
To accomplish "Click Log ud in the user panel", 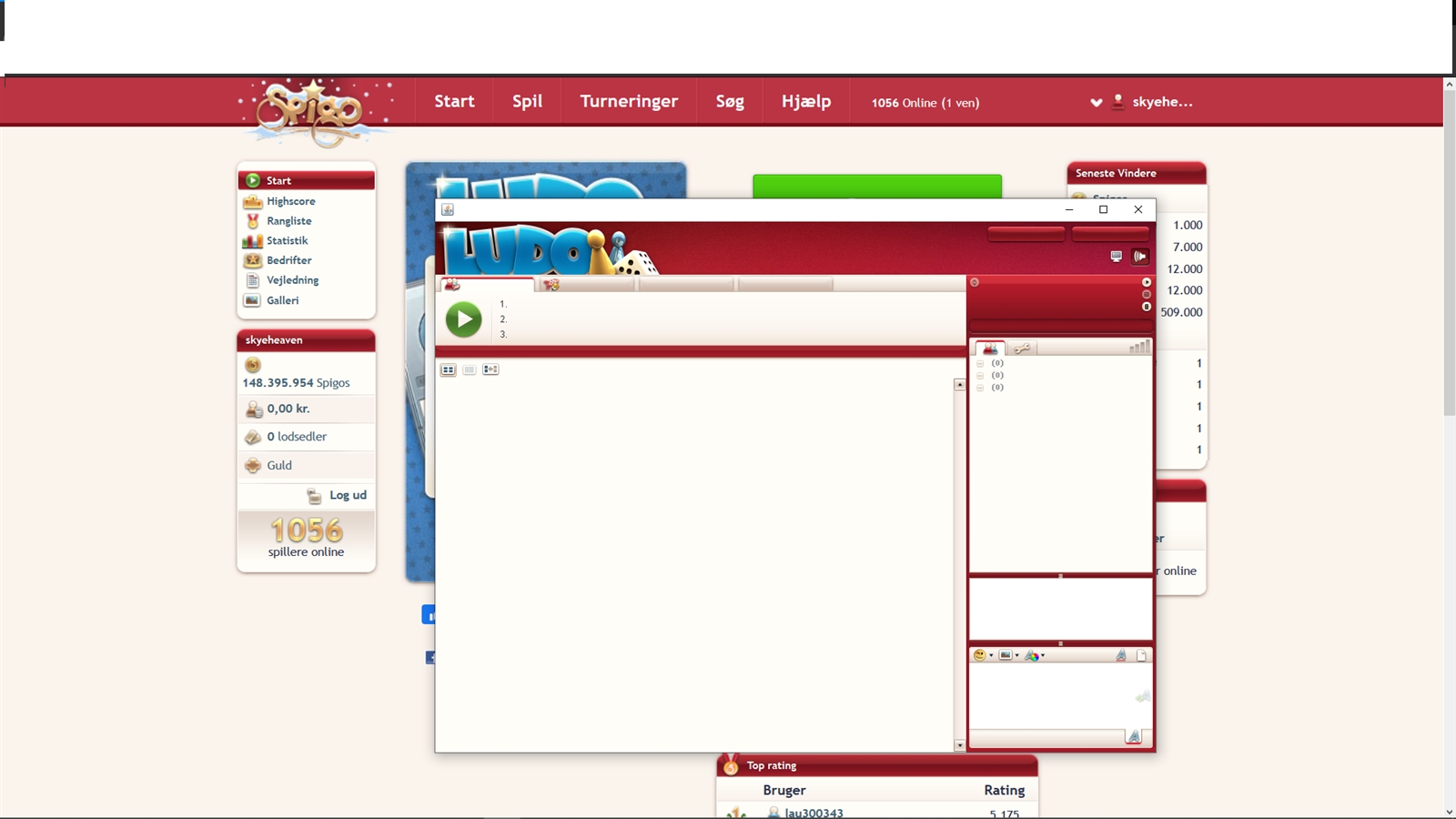I will pos(348,495).
